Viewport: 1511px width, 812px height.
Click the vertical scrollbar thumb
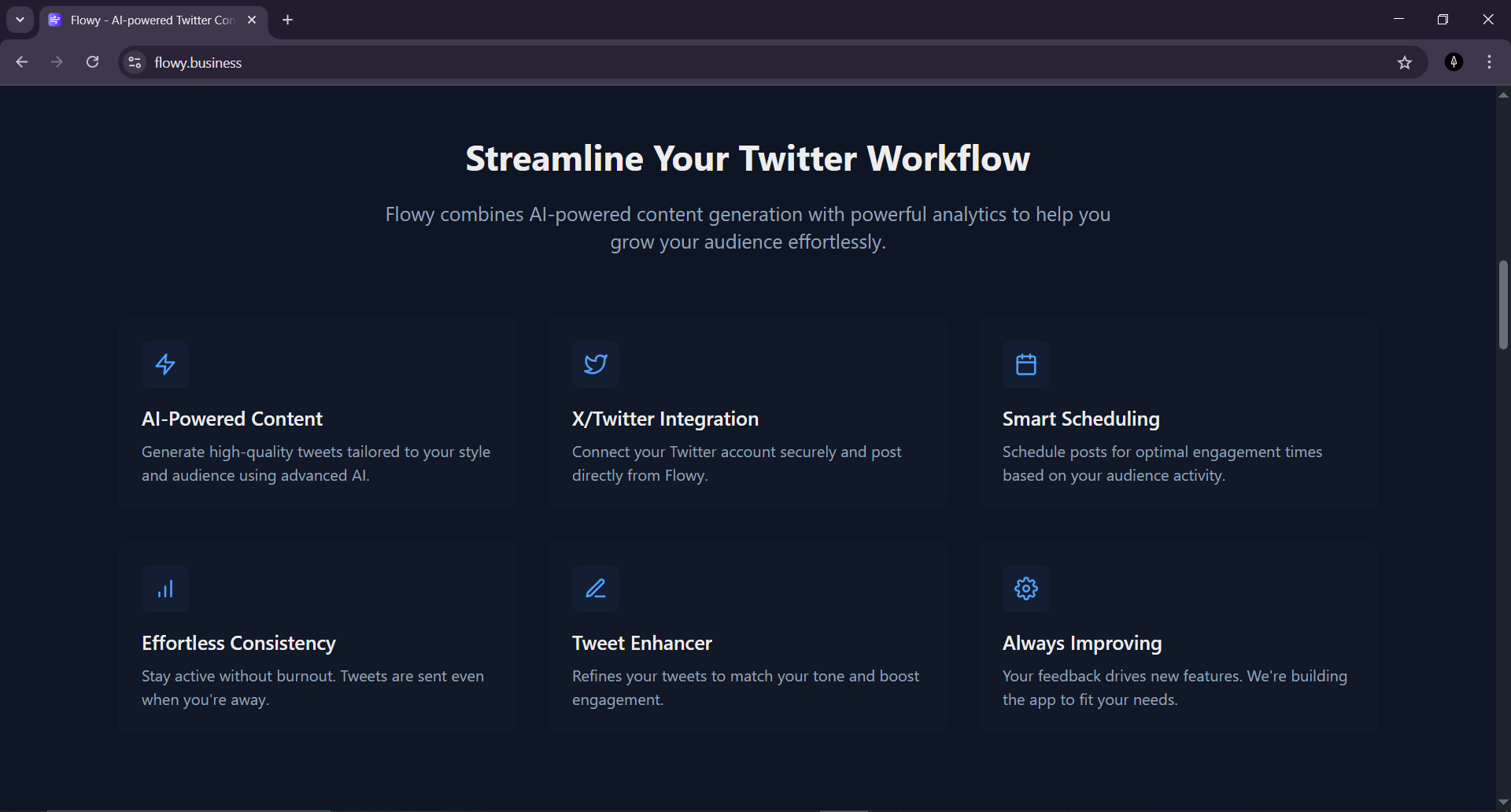coord(1503,304)
